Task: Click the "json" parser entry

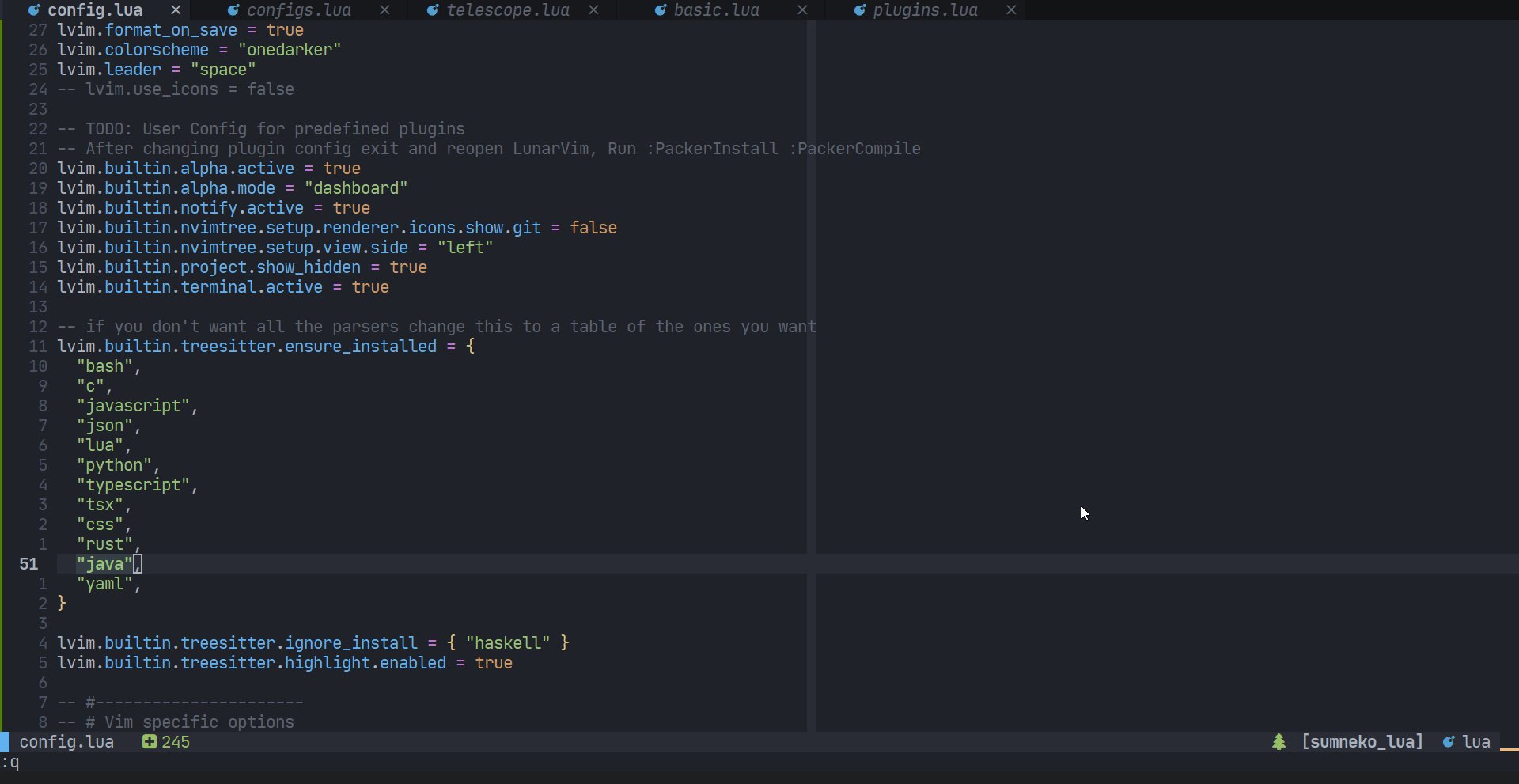Action: (x=104, y=426)
